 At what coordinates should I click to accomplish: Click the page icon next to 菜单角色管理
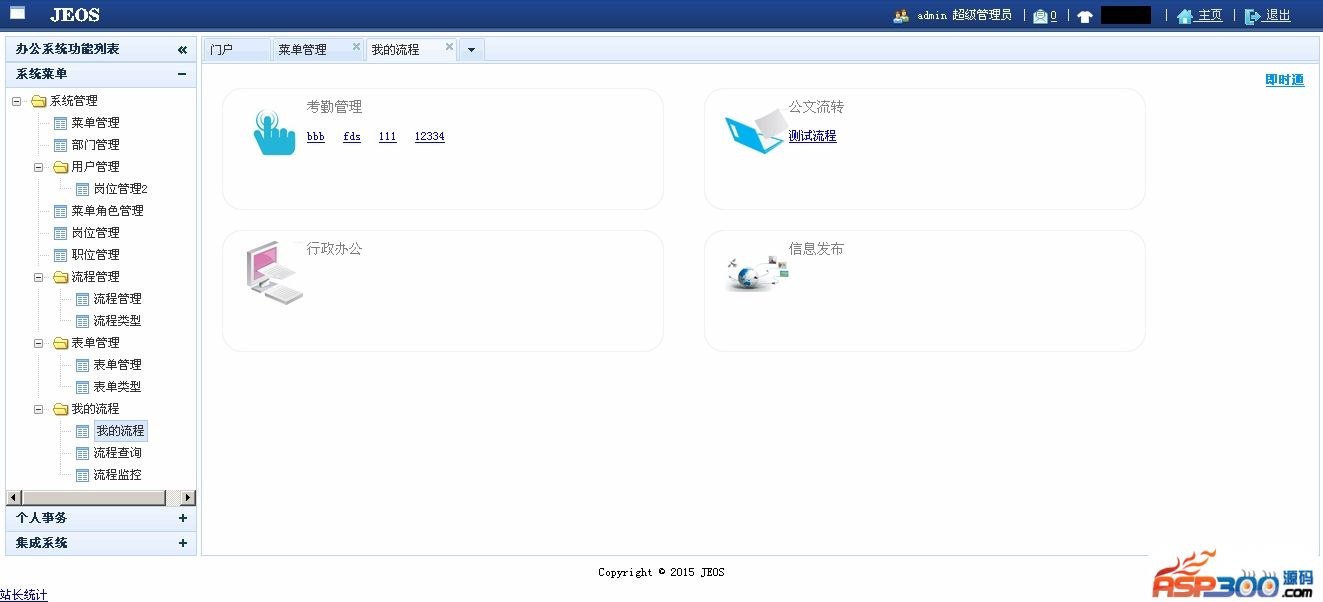60,211
